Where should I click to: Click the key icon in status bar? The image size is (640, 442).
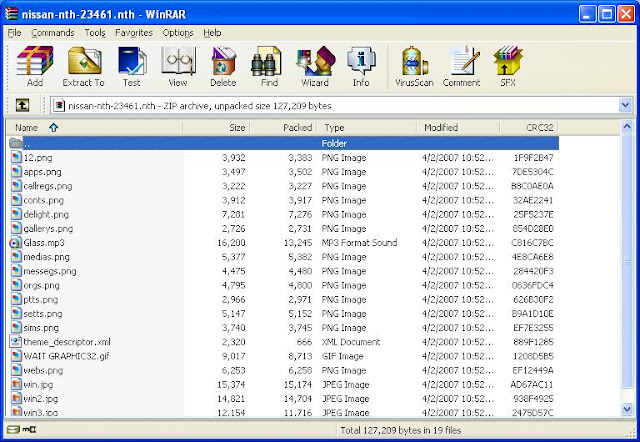coord(29,430)
